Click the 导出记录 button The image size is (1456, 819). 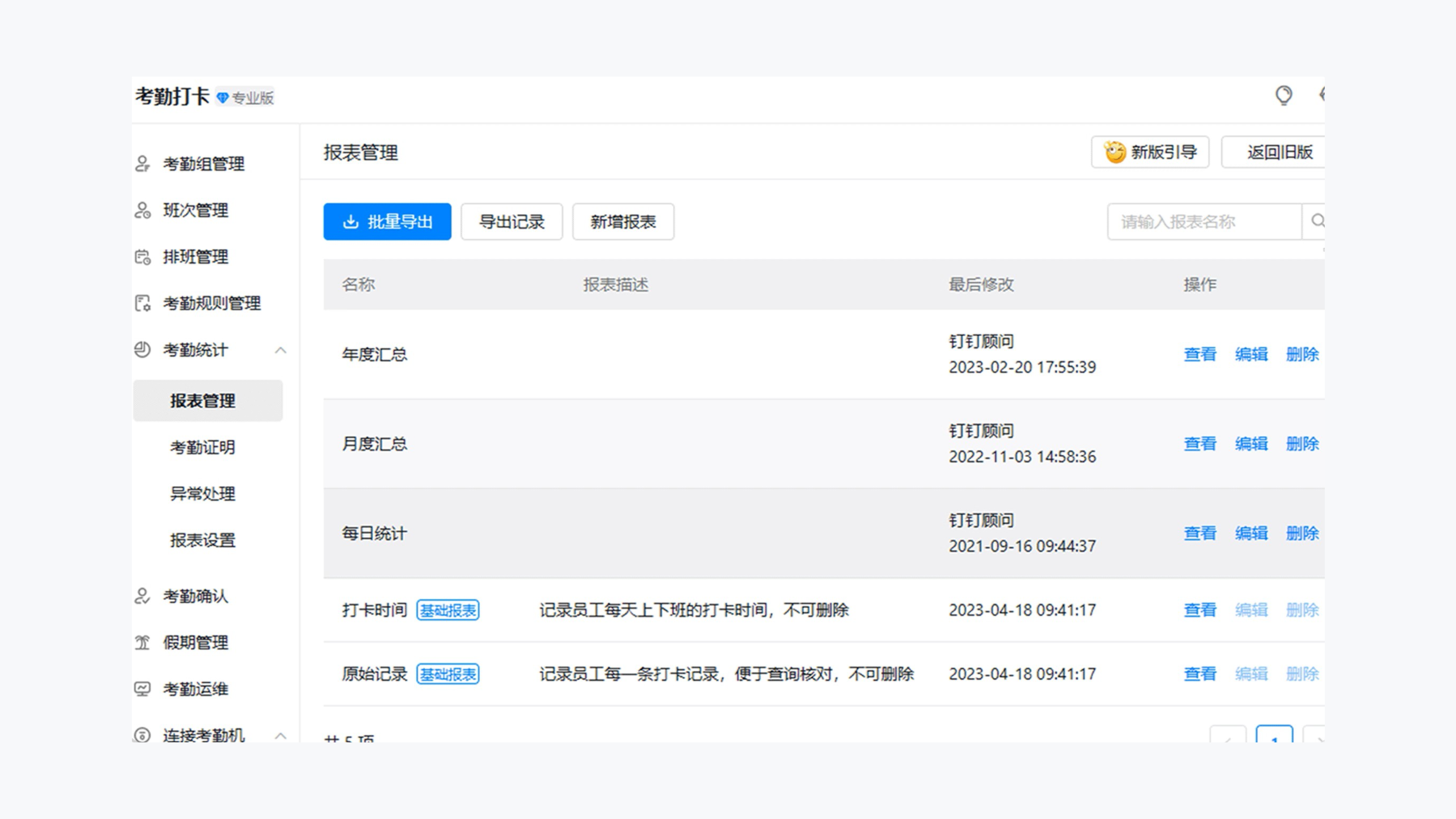pos(512,222)
